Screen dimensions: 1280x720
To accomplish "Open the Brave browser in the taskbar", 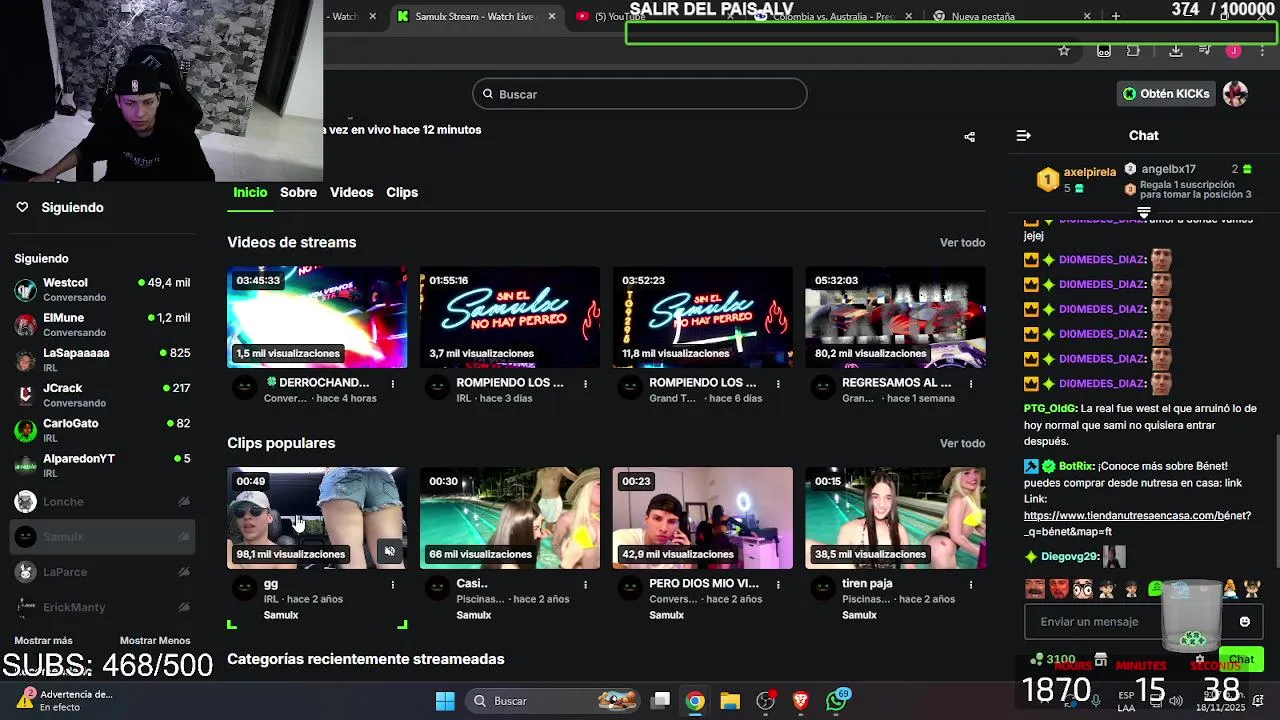I will 800,701.
